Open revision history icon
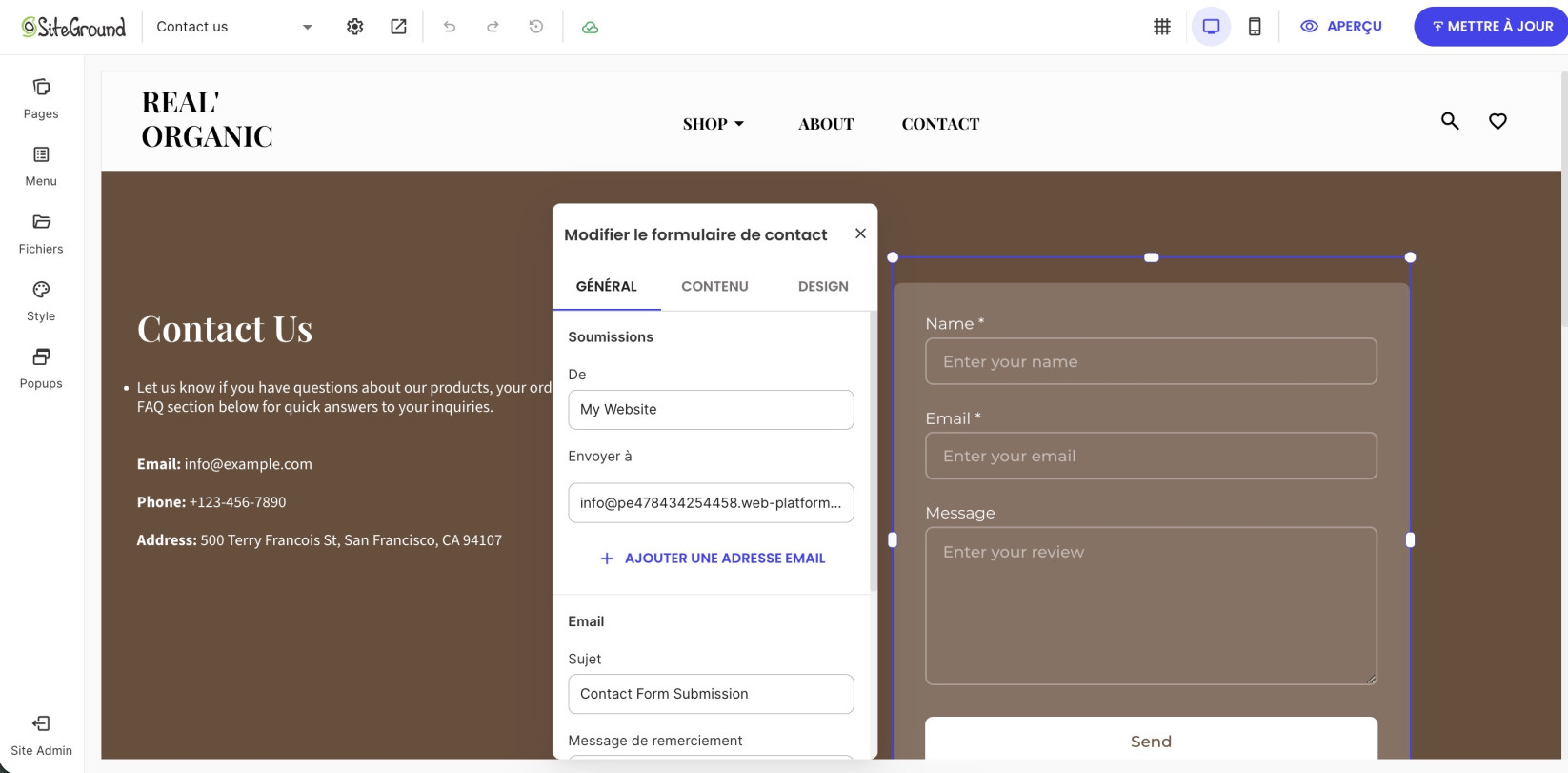Screen dimensions: 1568x773 536,27
